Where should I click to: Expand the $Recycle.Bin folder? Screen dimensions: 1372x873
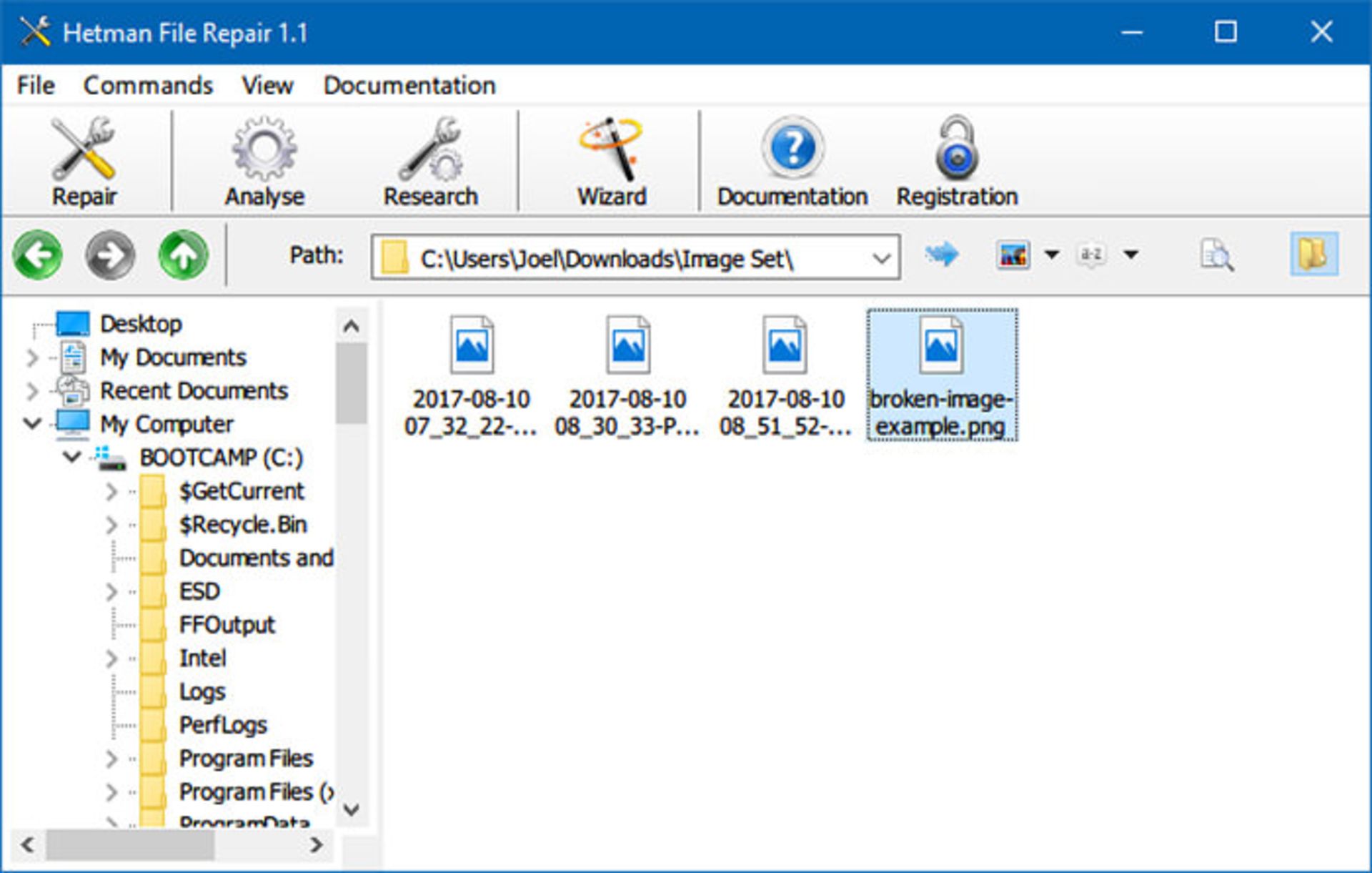[112, 524]
